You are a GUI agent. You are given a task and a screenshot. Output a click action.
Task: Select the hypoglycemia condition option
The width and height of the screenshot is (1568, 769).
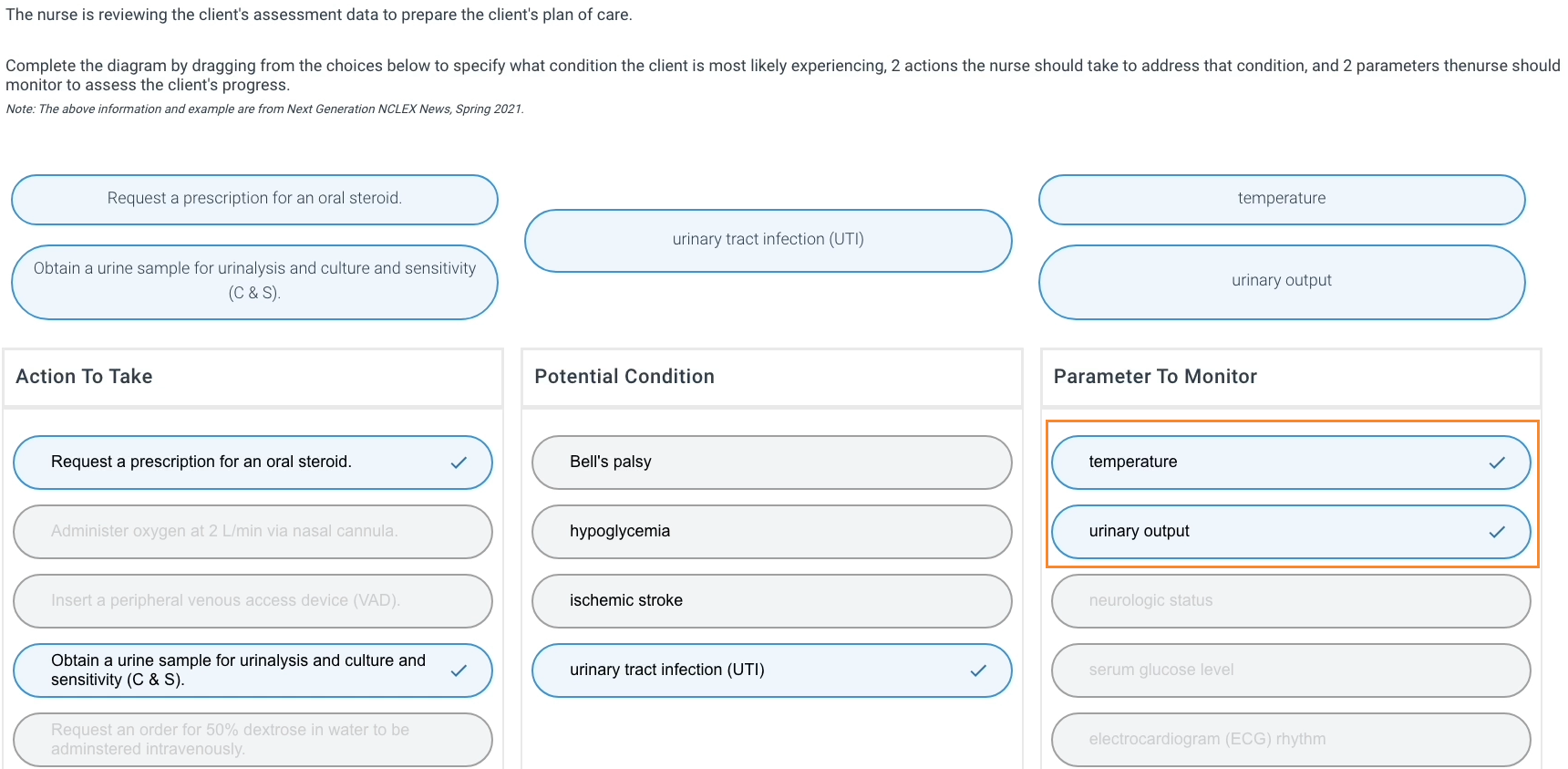click(770, 531)
